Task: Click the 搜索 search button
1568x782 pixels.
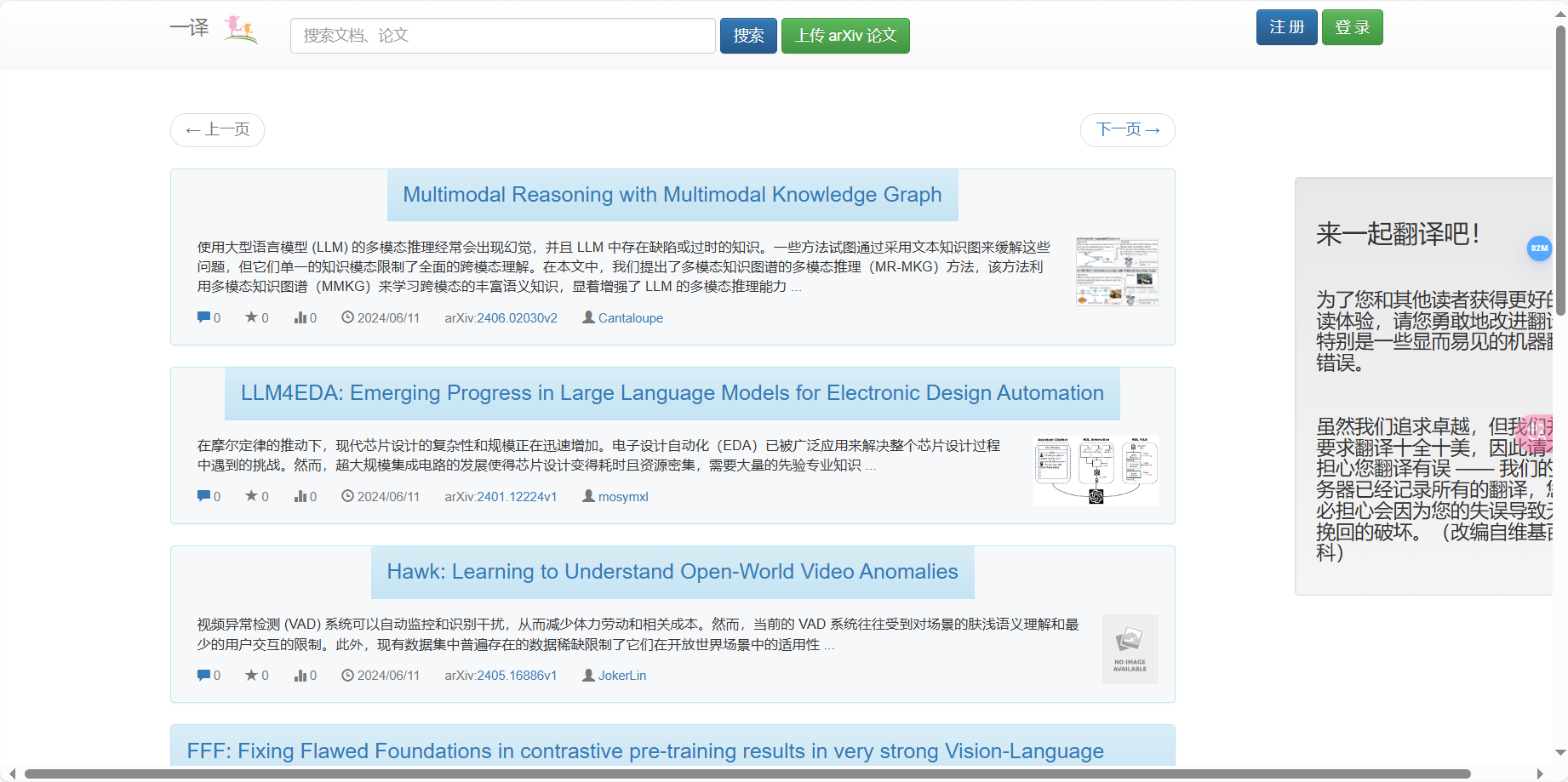Action: [747, 35]
